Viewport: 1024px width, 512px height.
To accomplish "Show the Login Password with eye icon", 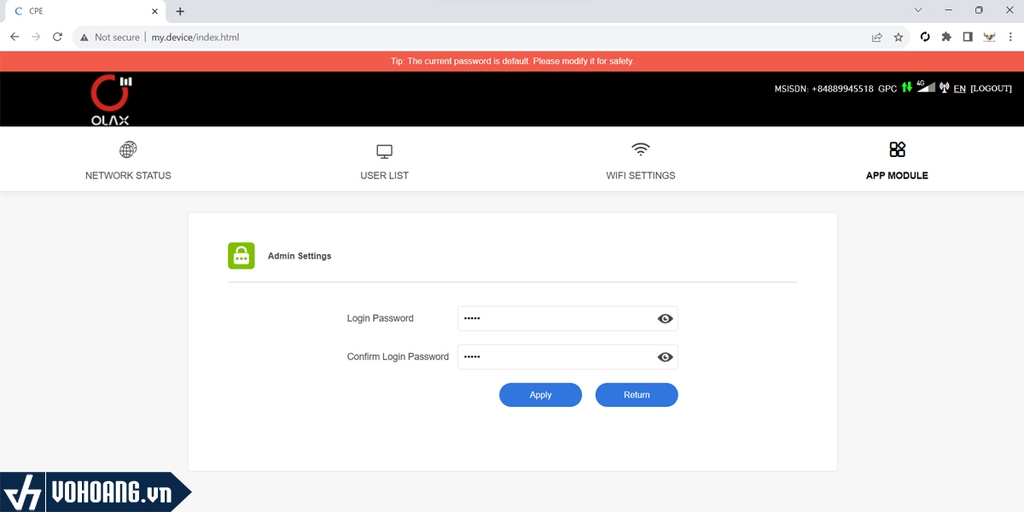I will (x=665, y=319).
